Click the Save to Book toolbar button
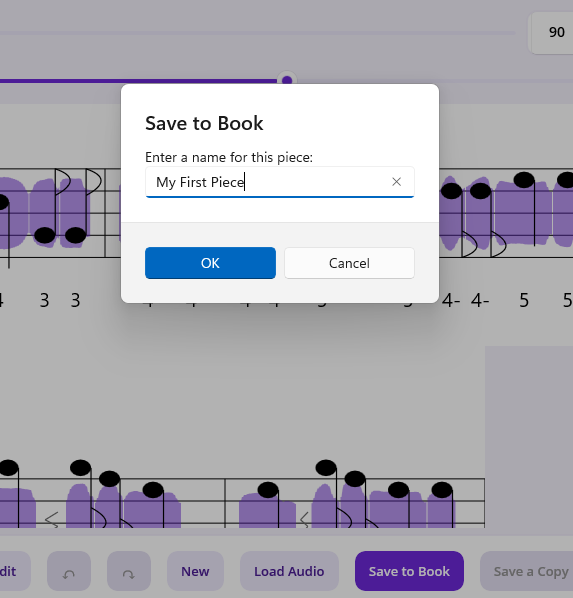Viewport: 573px width, 598px height. (409, 571)
